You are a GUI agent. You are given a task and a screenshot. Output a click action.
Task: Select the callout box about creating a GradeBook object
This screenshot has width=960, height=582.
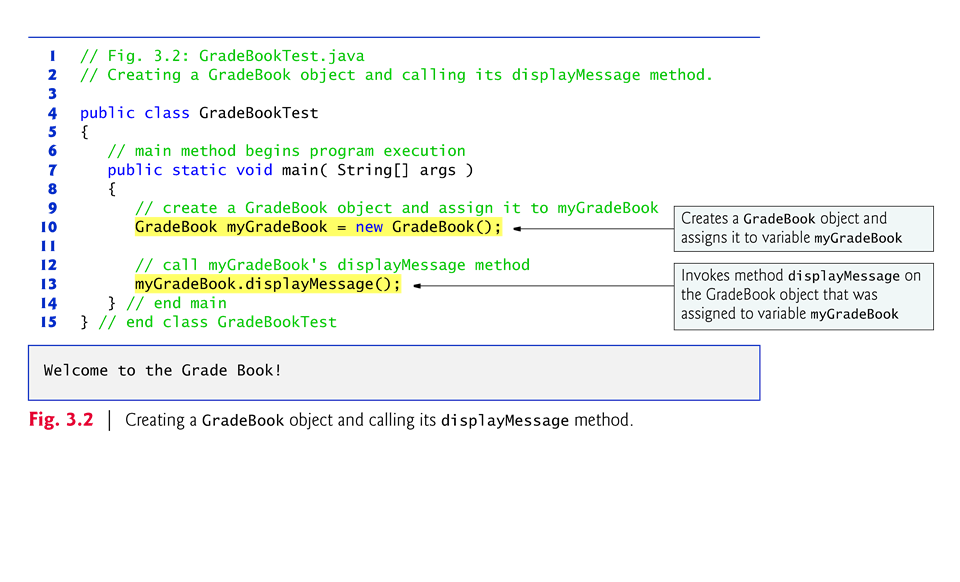tap(803, 229)
